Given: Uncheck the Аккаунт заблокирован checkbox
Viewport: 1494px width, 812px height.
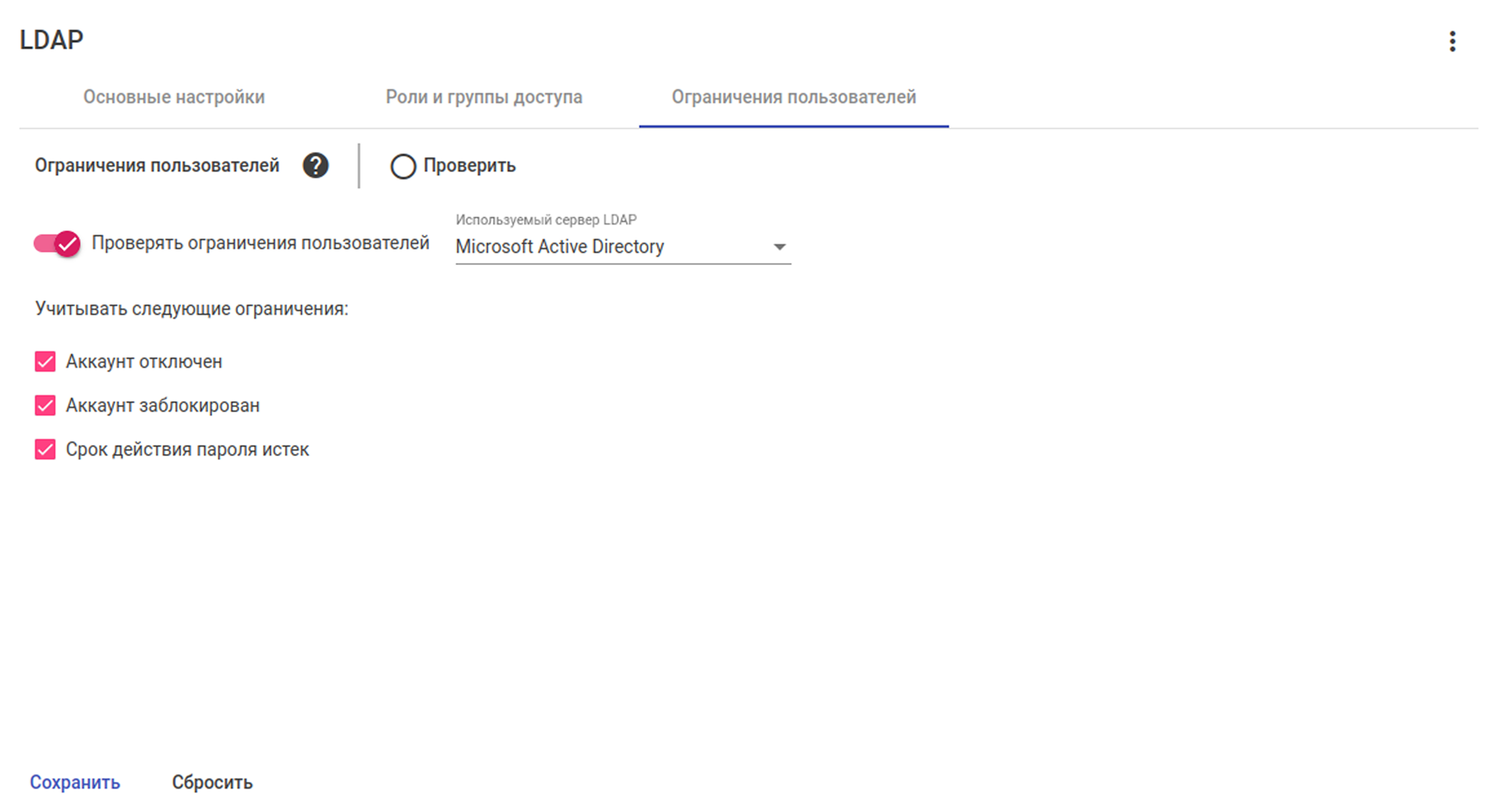Looking at the screenshot, I should tap(45, 405).
